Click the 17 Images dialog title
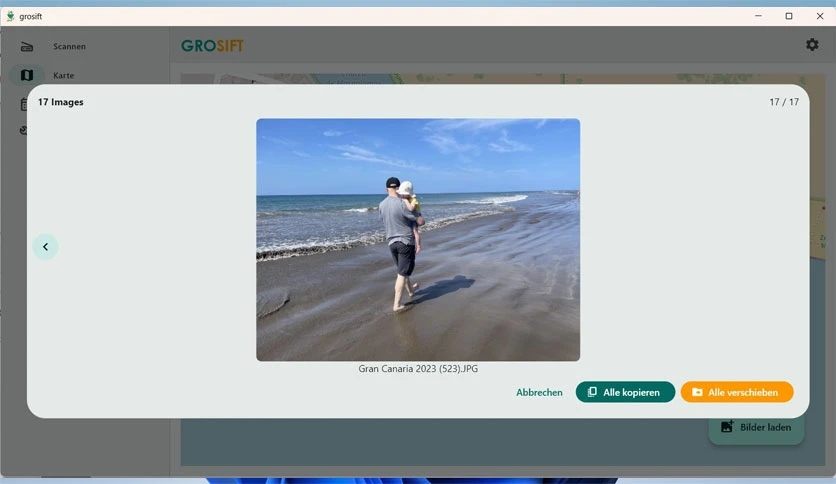 click(61, 102)
